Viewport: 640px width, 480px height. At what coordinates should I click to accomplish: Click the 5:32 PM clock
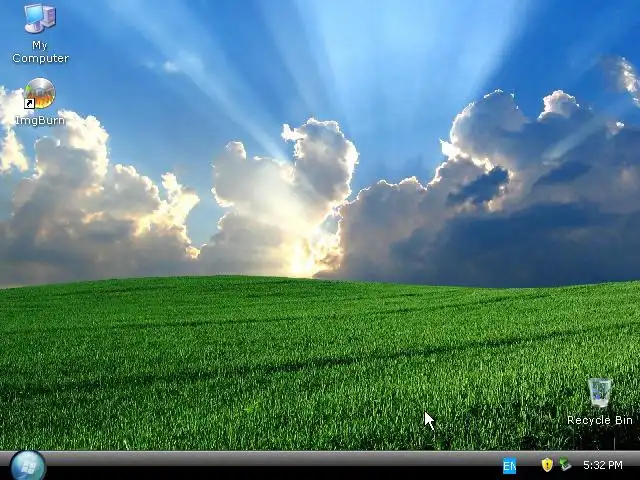pyautogui.click(x=602, y=465)
